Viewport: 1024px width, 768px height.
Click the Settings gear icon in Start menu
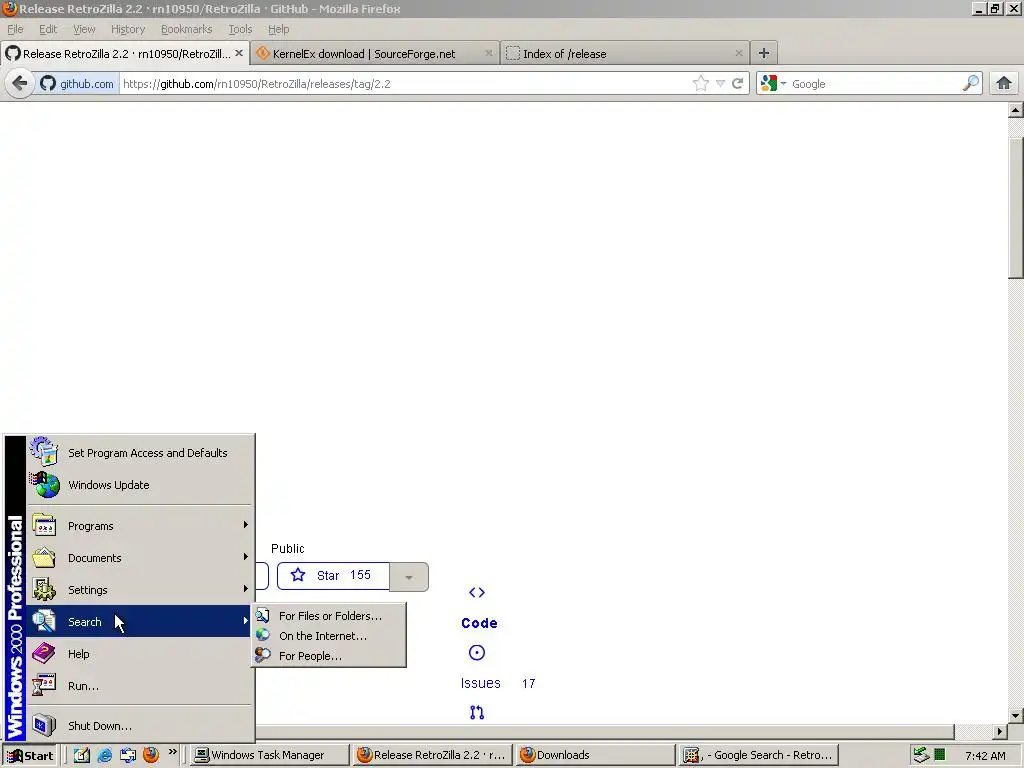[44, 590]
